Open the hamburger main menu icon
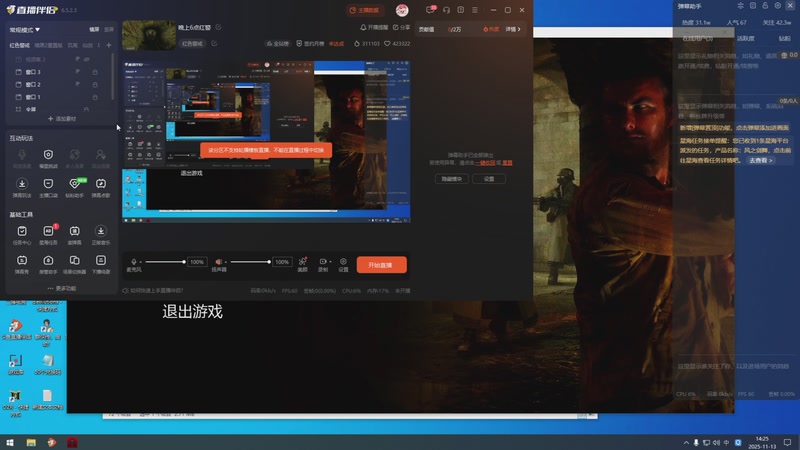 pyautogui.click(x=475, y=10)
